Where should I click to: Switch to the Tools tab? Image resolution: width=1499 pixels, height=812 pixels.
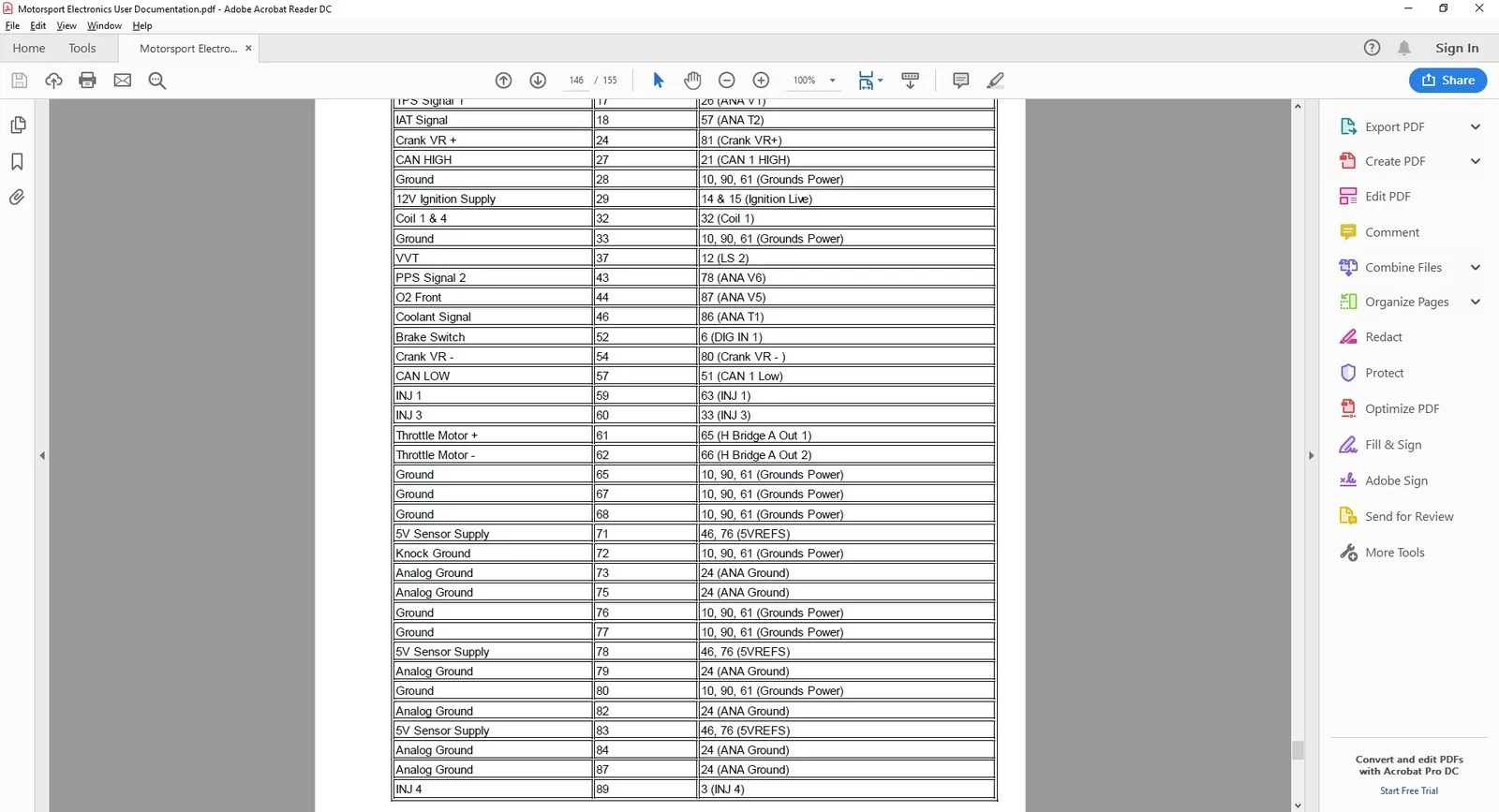click(82, 49)
